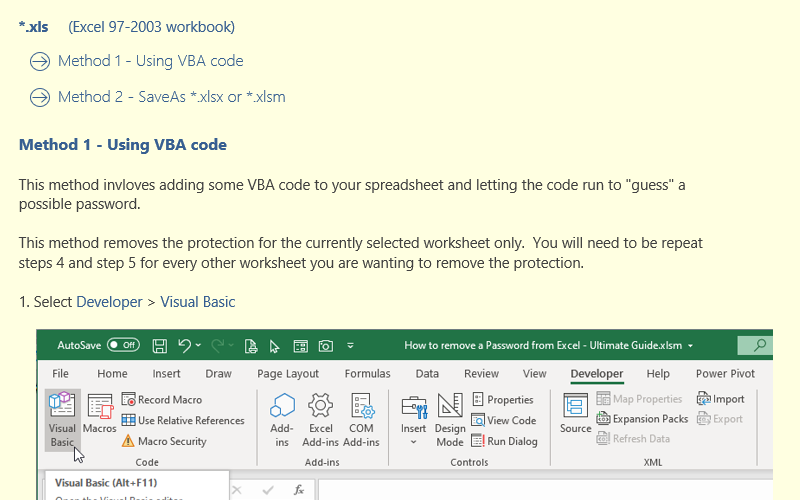Expand the Undo history dropdown

(x=198, y=345)
